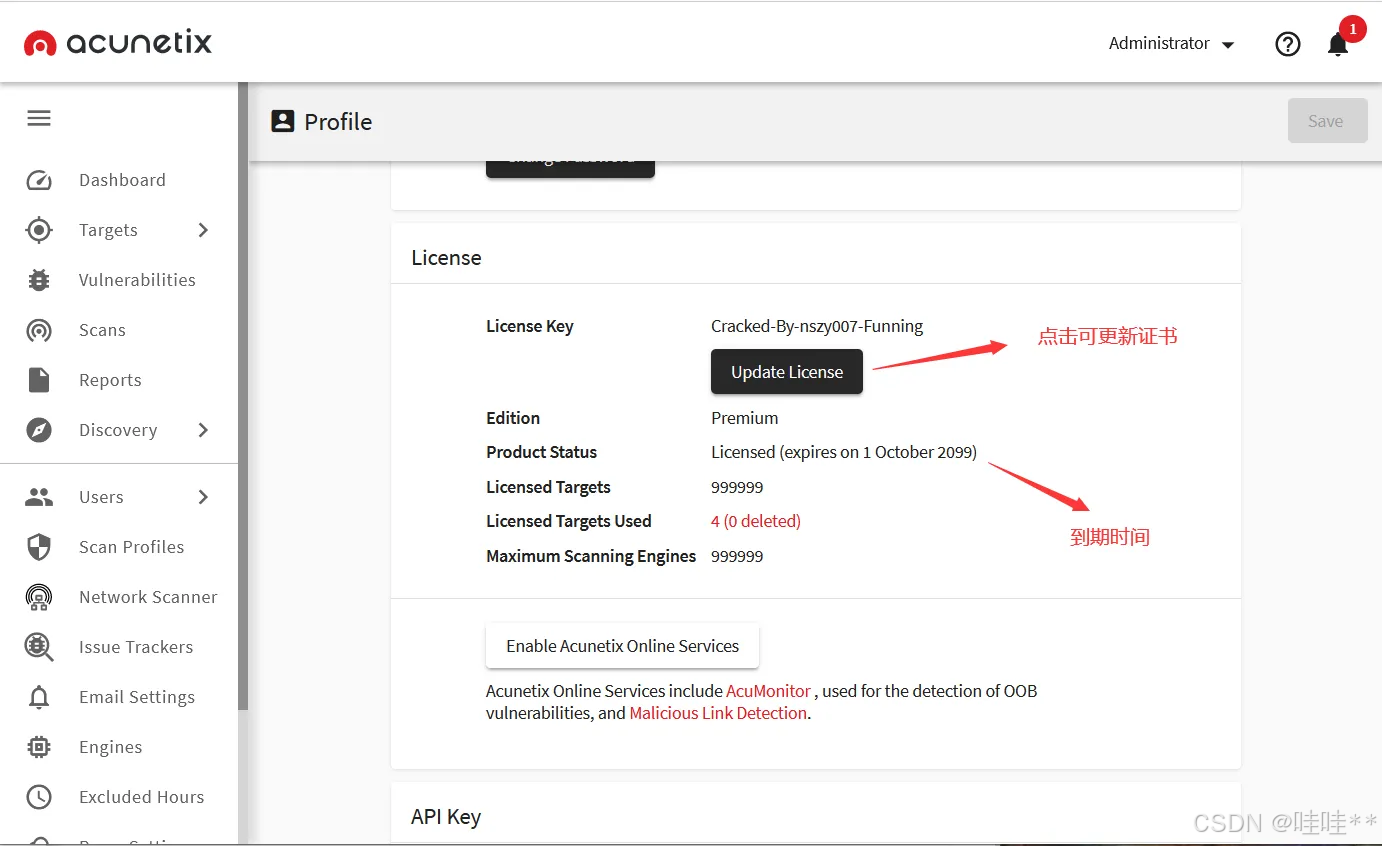Click the License section heading
Screen dimensions: 1382x846
[446, 258]
